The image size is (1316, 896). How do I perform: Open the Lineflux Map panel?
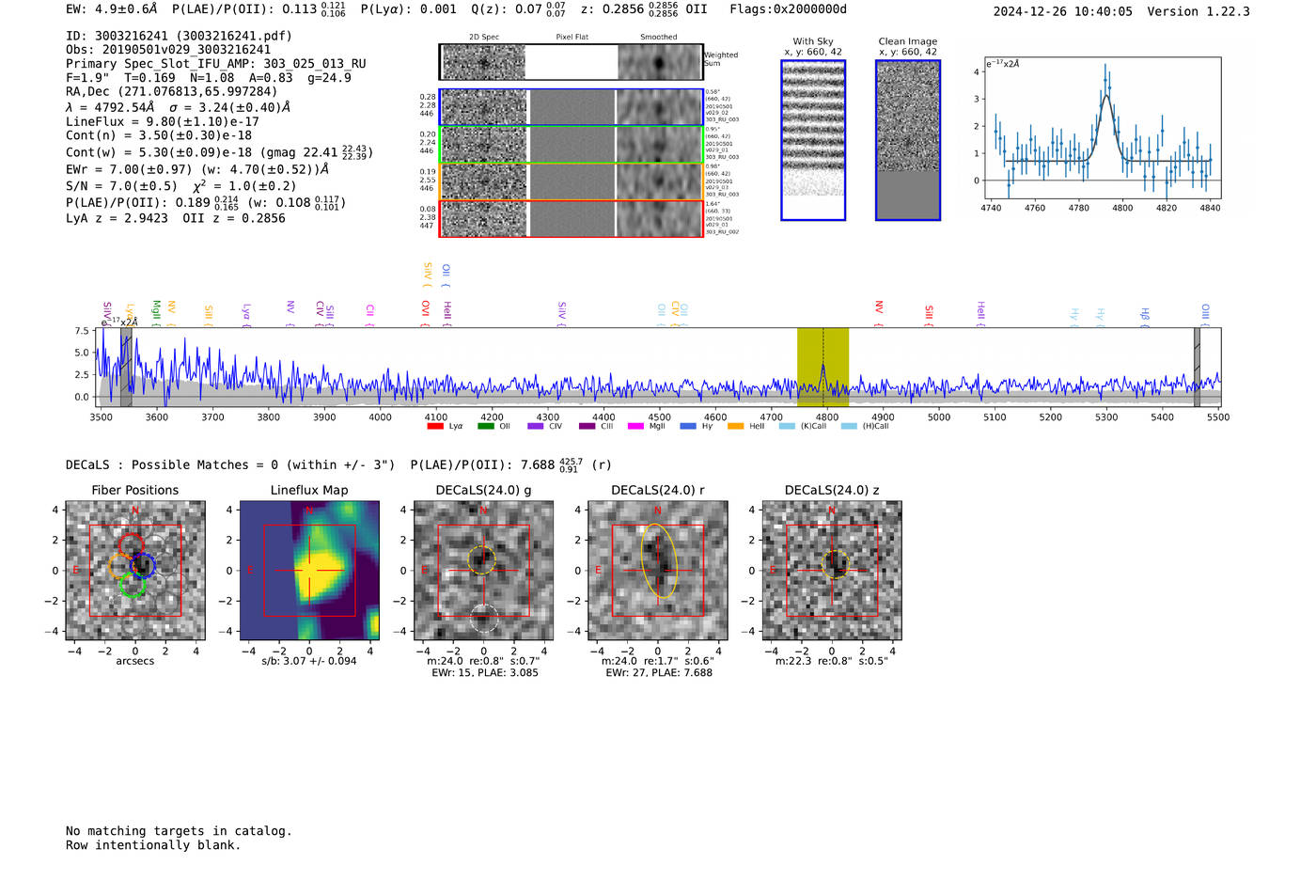tap(309, 571)
